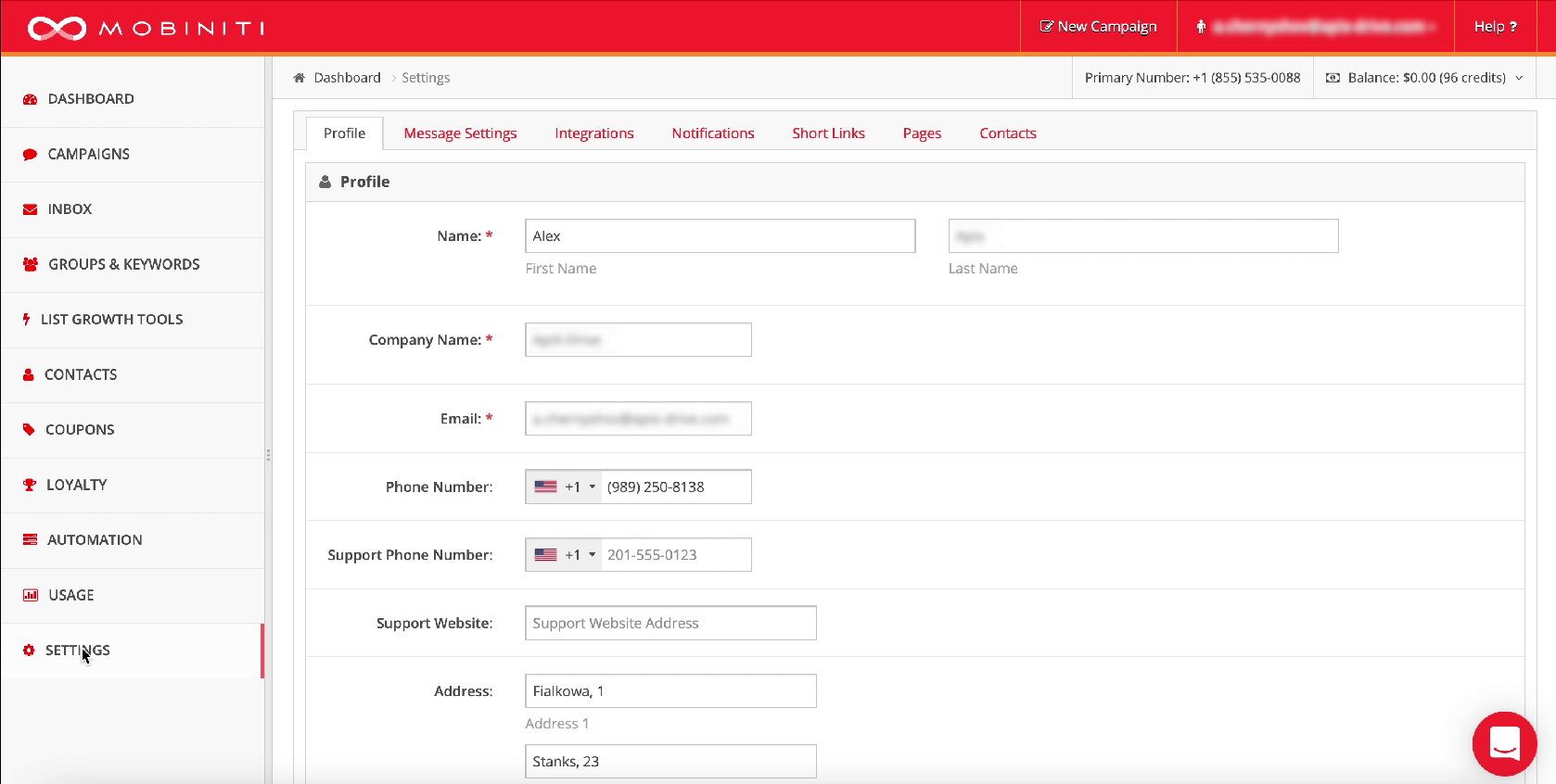Go to Dashboard via breadcrumb link
This screenshot has height=784, width=1556.
pyautogui.click(x=347, y=78)
